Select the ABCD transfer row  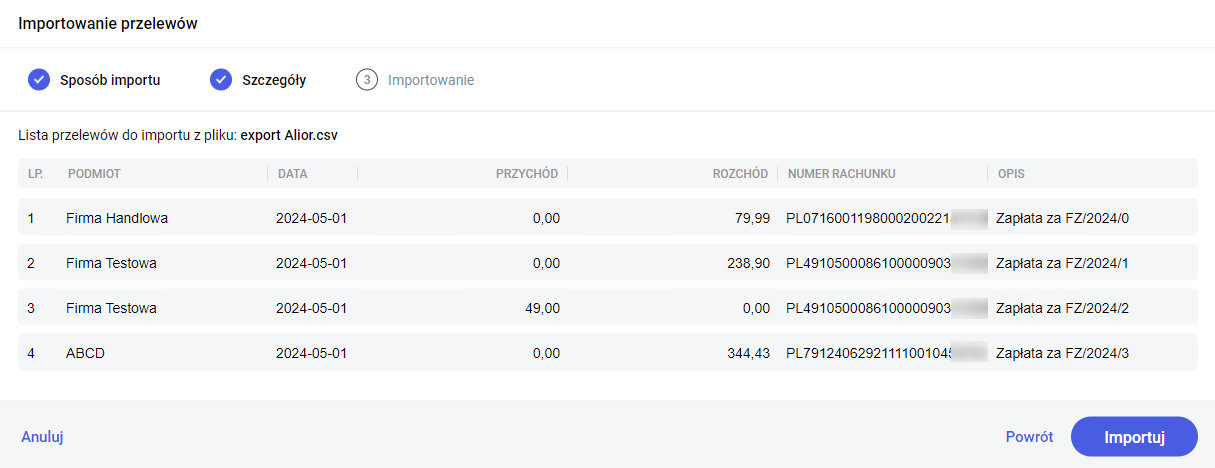pos(86,353)
